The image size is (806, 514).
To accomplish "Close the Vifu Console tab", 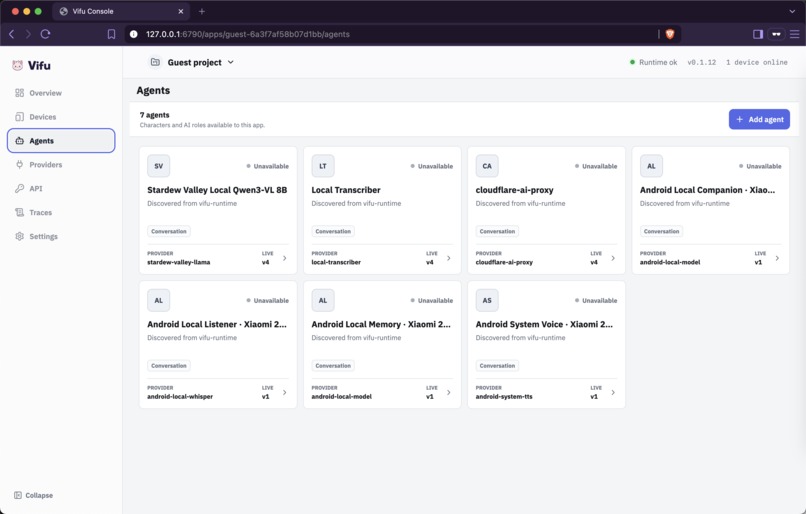I will click(180, 11).
